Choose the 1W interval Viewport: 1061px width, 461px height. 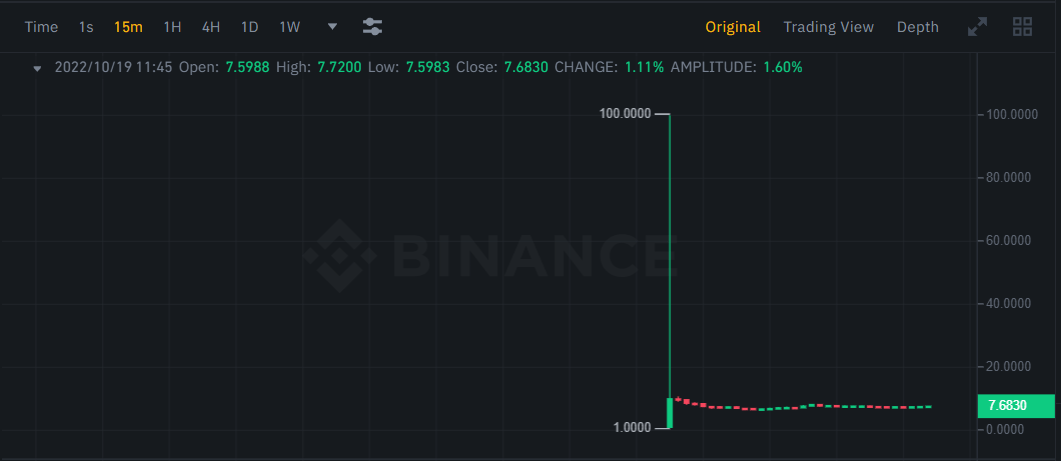[290, 27]
